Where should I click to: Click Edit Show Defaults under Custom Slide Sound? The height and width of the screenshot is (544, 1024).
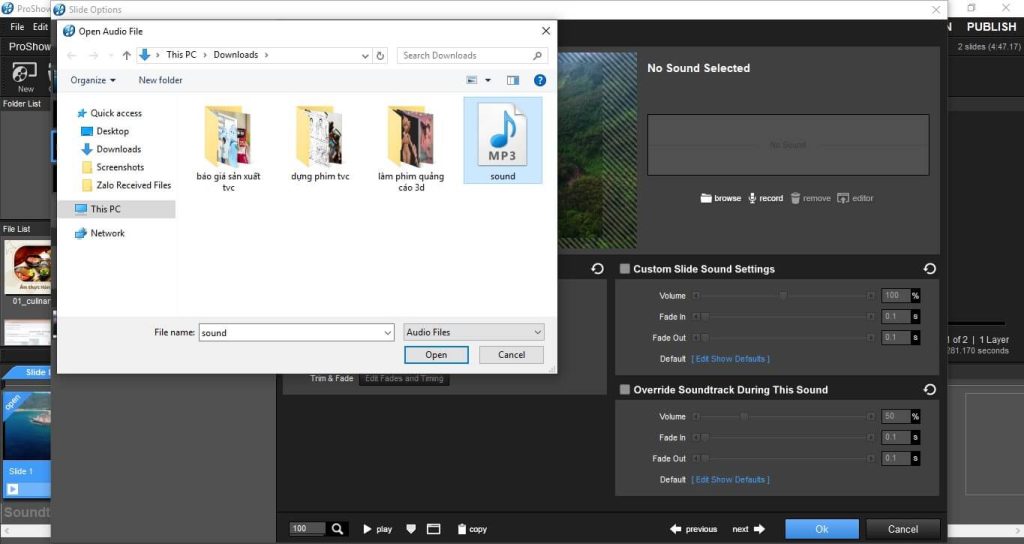click(x=730, y=359)
